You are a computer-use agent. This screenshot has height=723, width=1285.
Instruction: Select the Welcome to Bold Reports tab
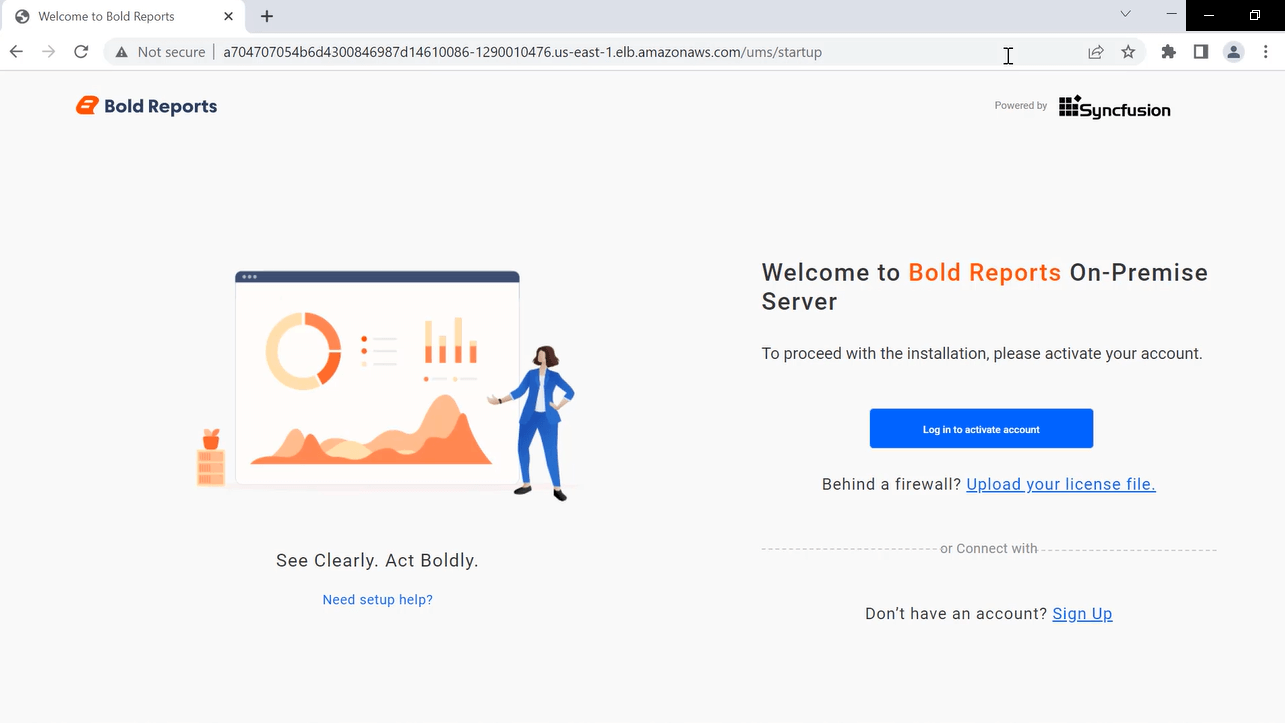[x=123, y=16]
